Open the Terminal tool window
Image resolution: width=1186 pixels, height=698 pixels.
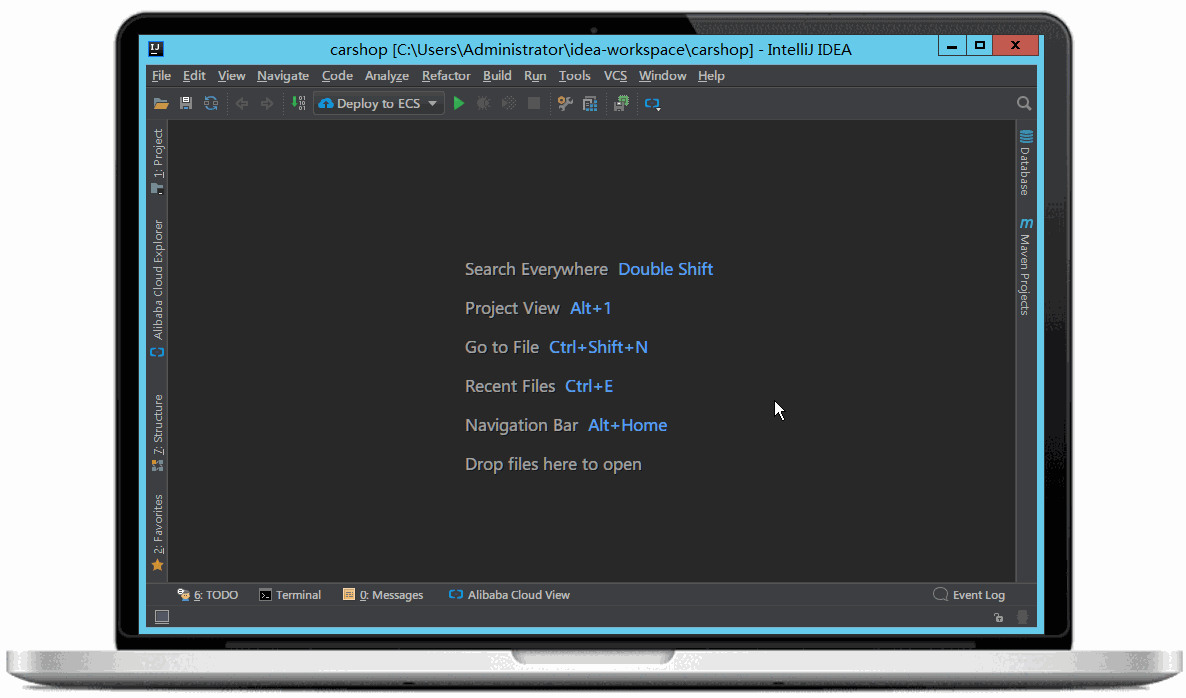290,595
